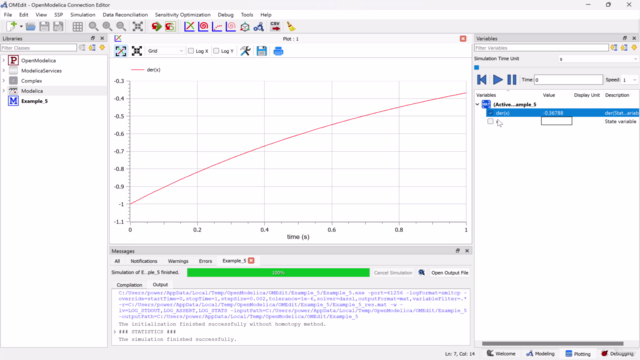Viewport: 640px width, 360px height.
Task: Reset zoom with magnifier icon
Action: (93, 27)
